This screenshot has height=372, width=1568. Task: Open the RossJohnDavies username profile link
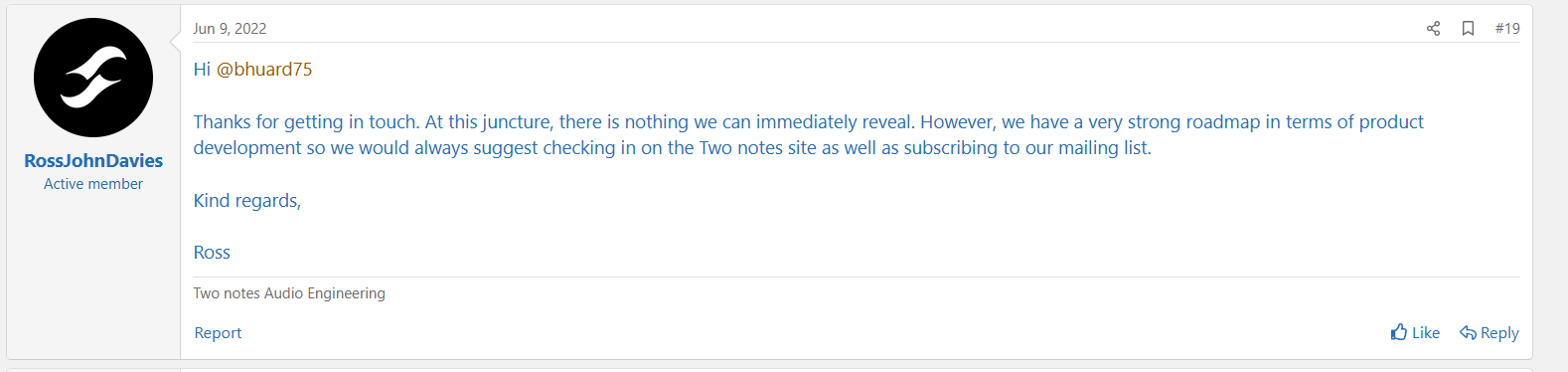[93, 160]
